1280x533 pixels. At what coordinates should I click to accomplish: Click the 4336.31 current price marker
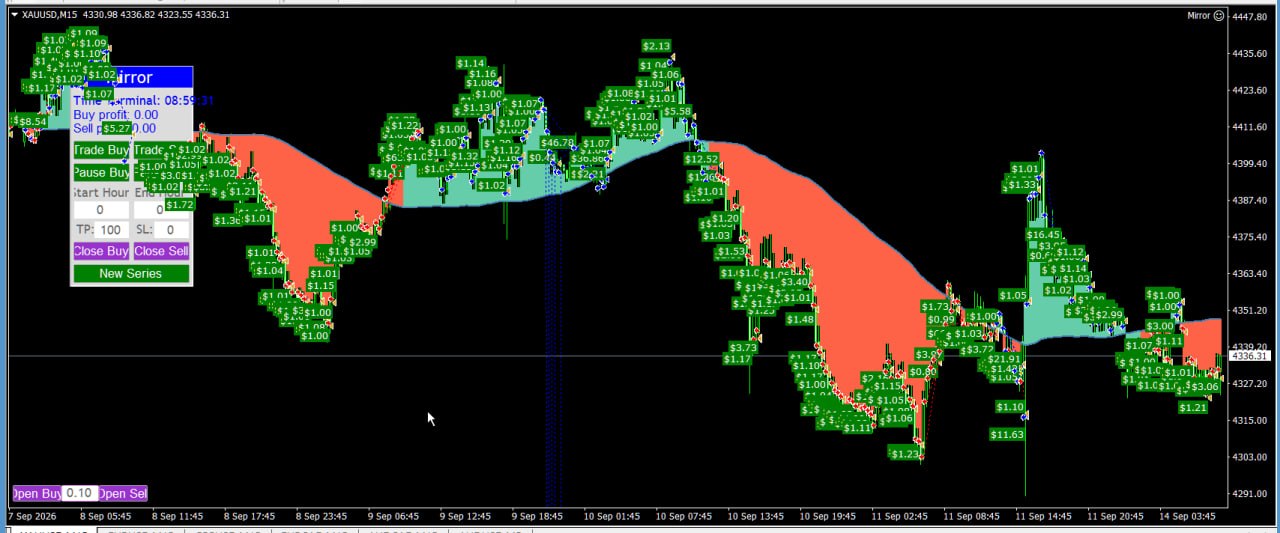1249,356
